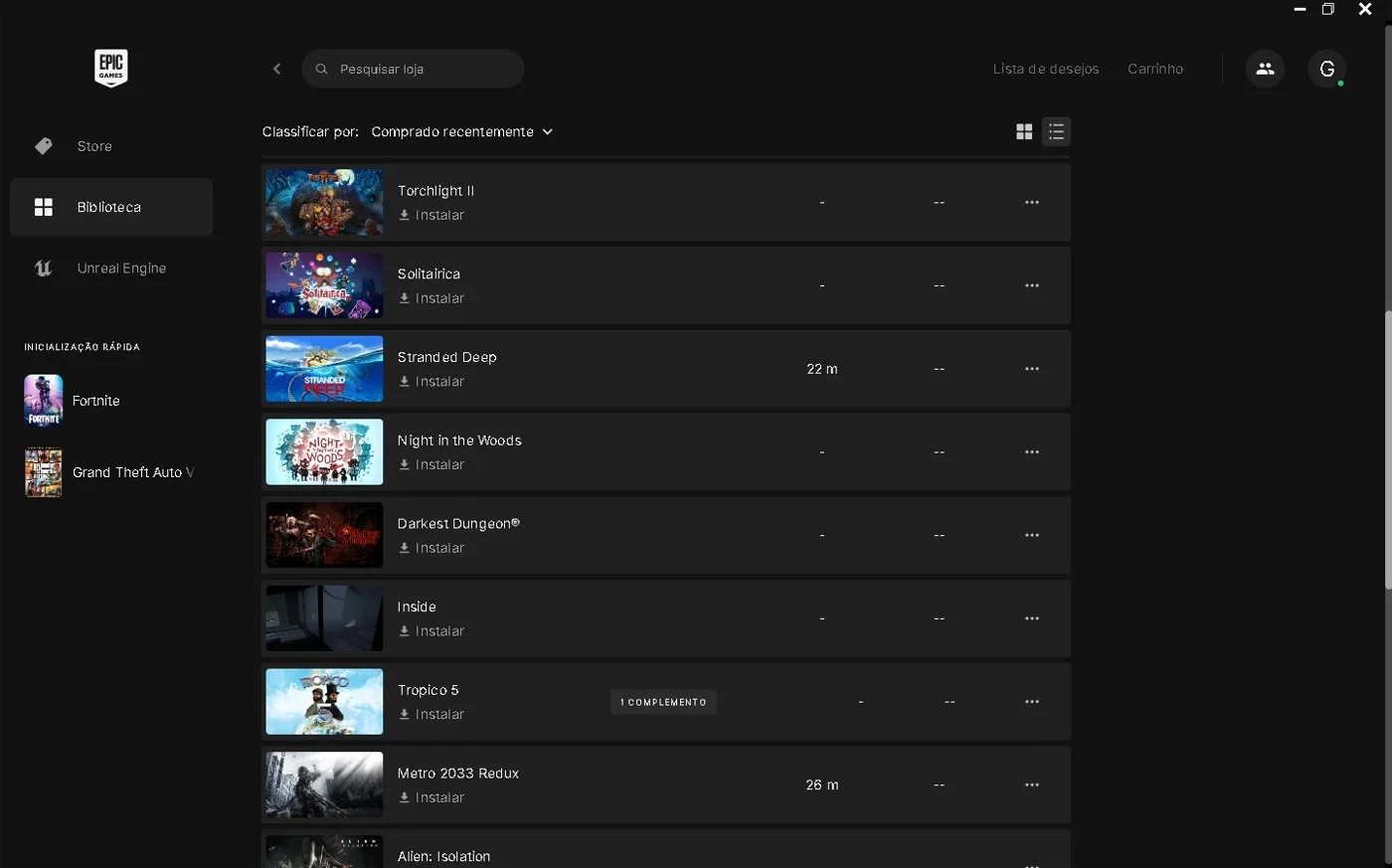Expand the Comprado recentemente sort dropdown
Screen dimensions: 1392x868
(x=461, y=131)
